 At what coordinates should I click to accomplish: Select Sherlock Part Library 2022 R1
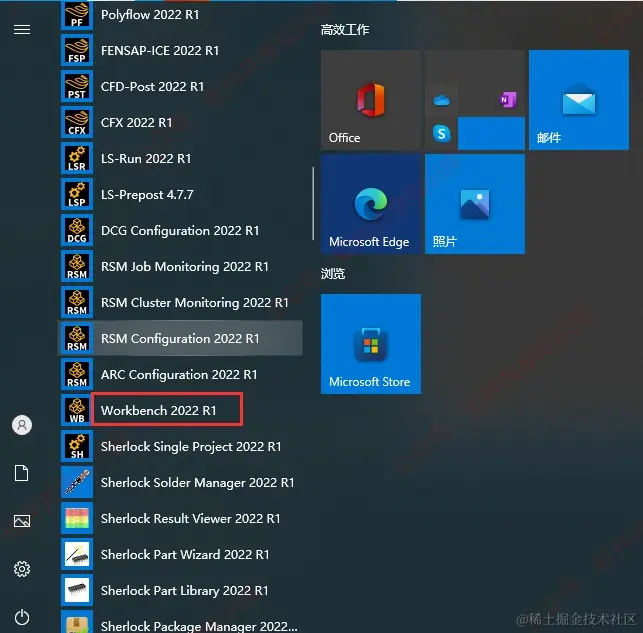pyautogui.click(x=185, y=590)
